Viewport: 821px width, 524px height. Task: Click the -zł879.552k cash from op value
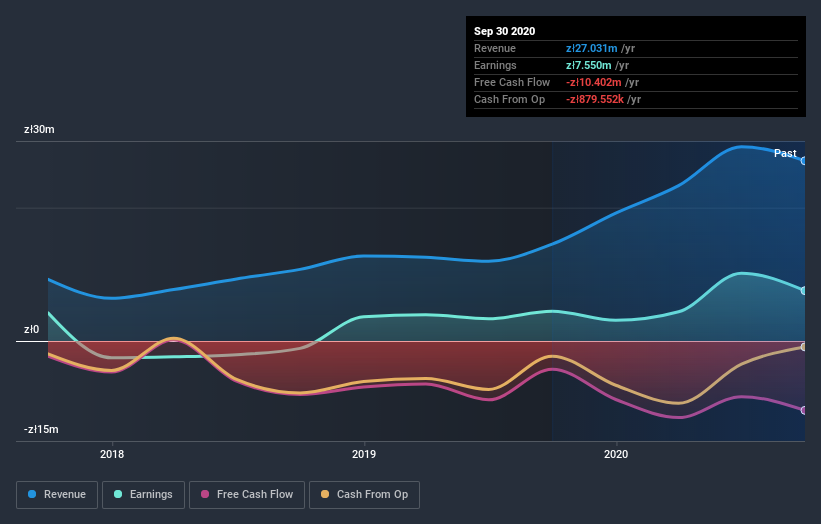tap(595, 99)
